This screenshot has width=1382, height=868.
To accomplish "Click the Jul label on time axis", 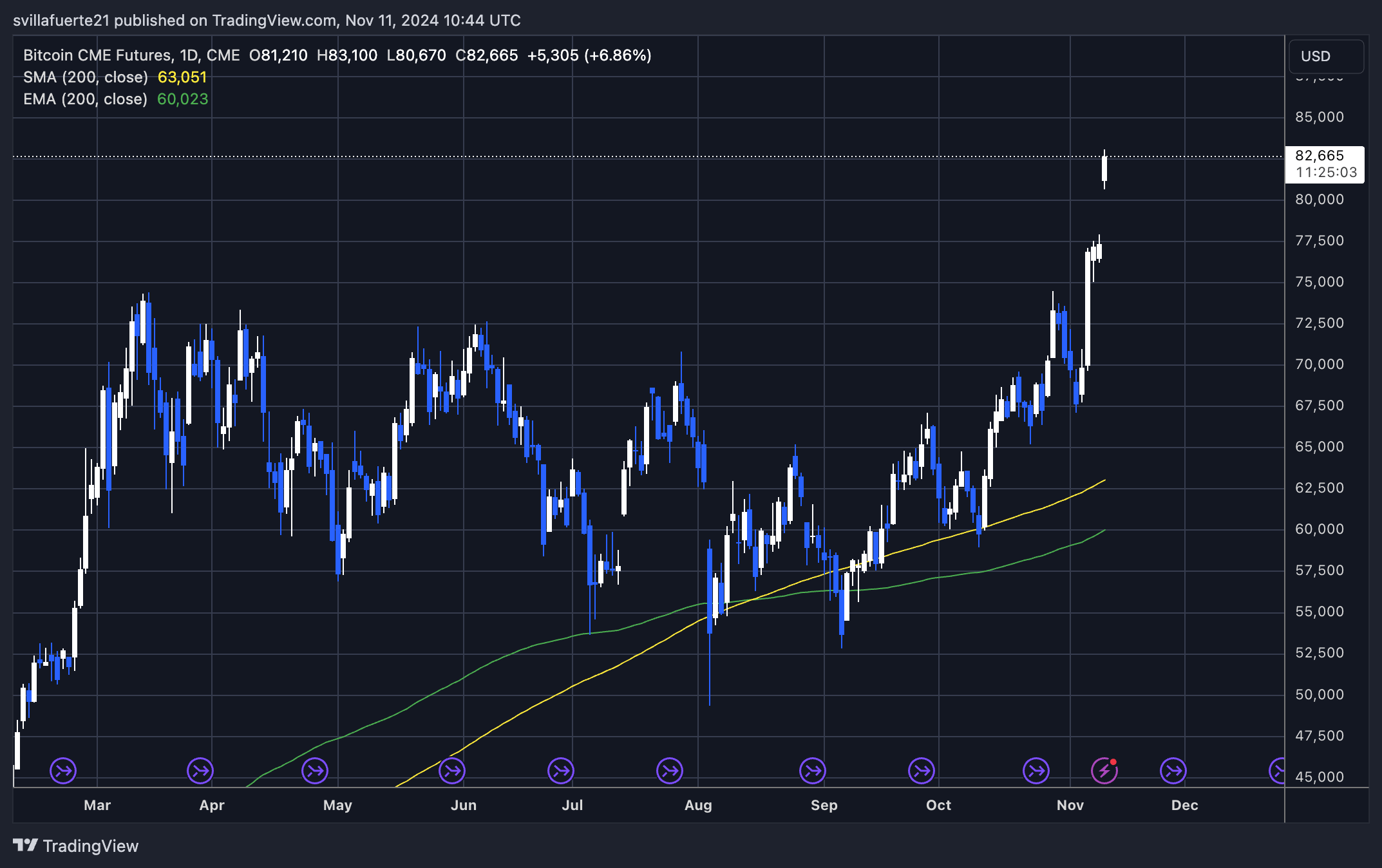I will coord(573,806).
